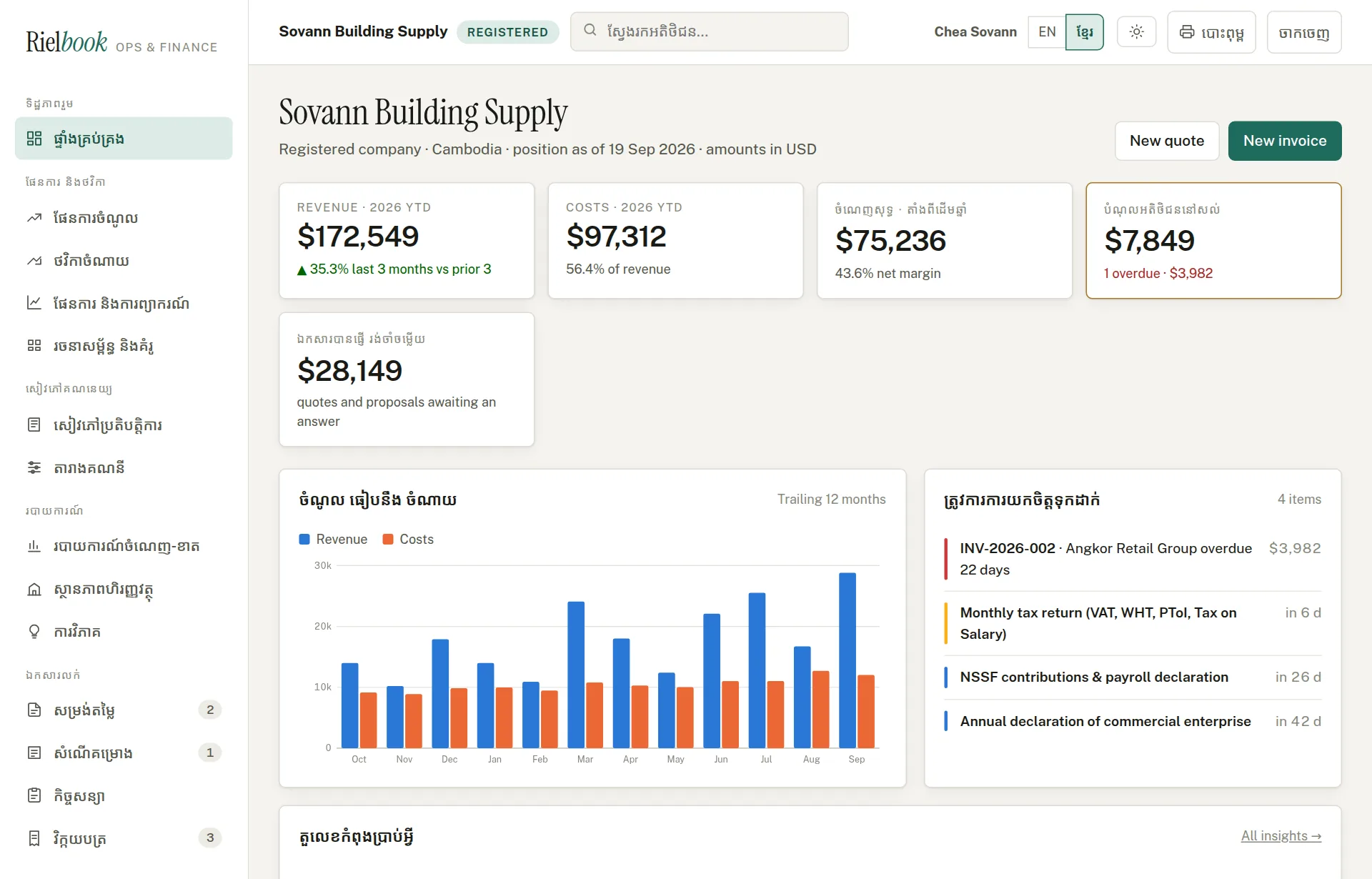Open the INV-2026-002 Angkor Retail Group overdue item
This screenshot has width=1372, height=879.
pos(1133,559)
